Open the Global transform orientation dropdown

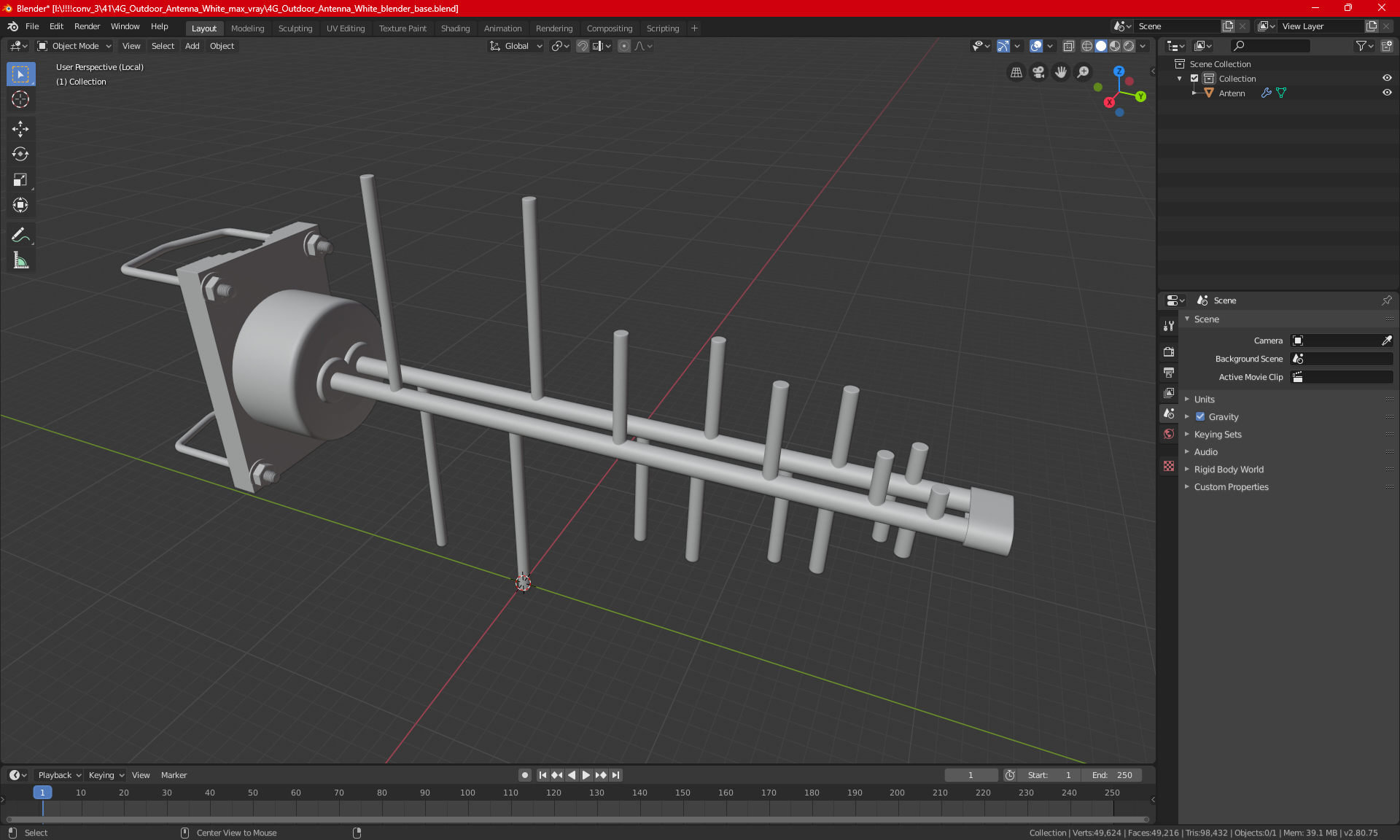click(516, 46)
